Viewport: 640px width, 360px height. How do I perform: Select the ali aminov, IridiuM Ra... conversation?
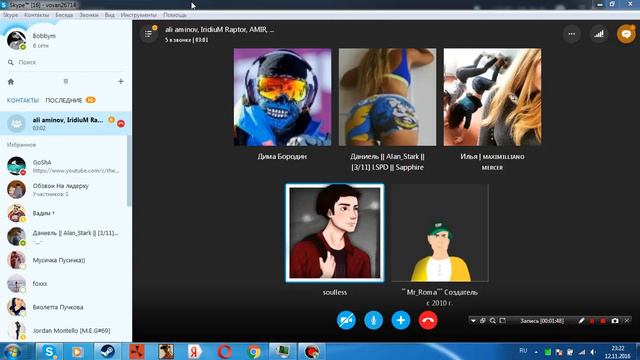tap(65, 123)
